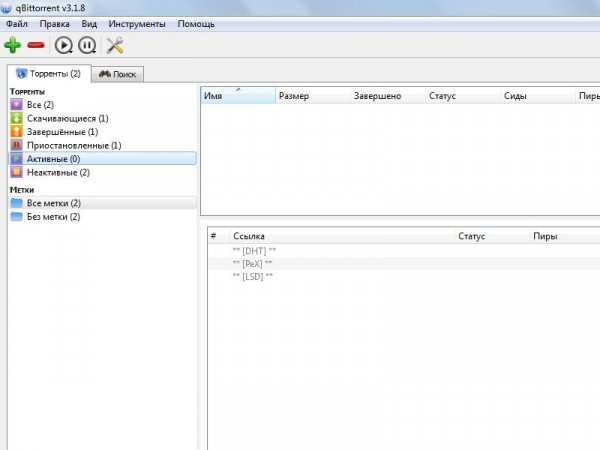Switch to the Торренты (2) tab

(x=49, y=73)
